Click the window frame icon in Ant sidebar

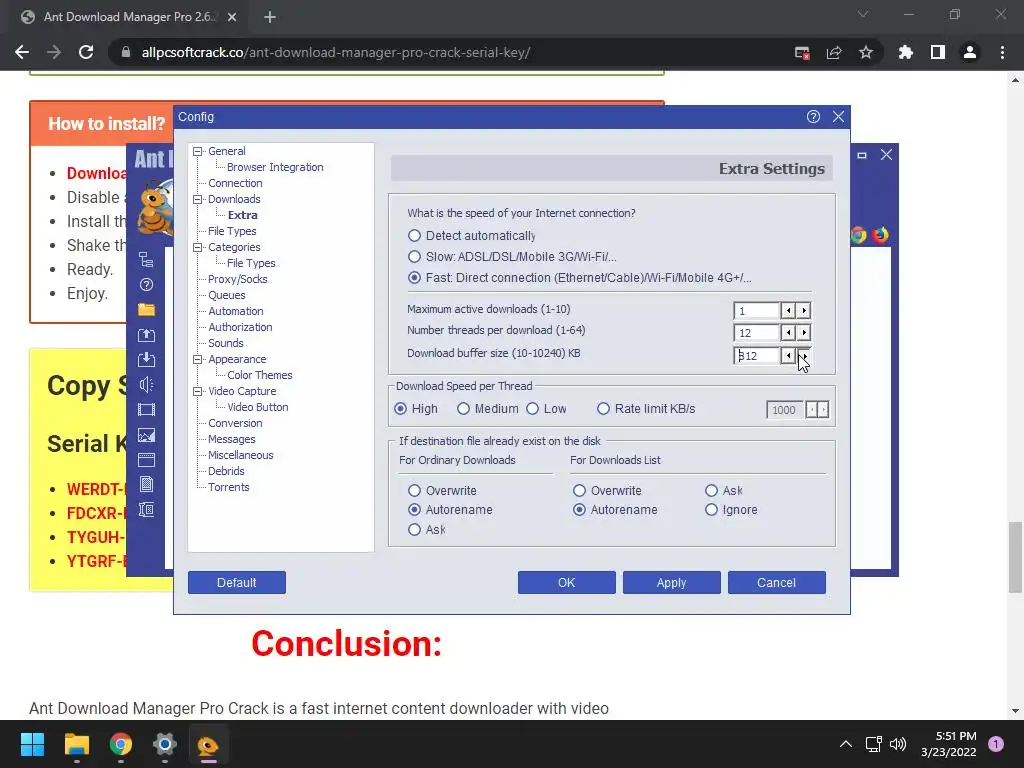tap(146, 460)
